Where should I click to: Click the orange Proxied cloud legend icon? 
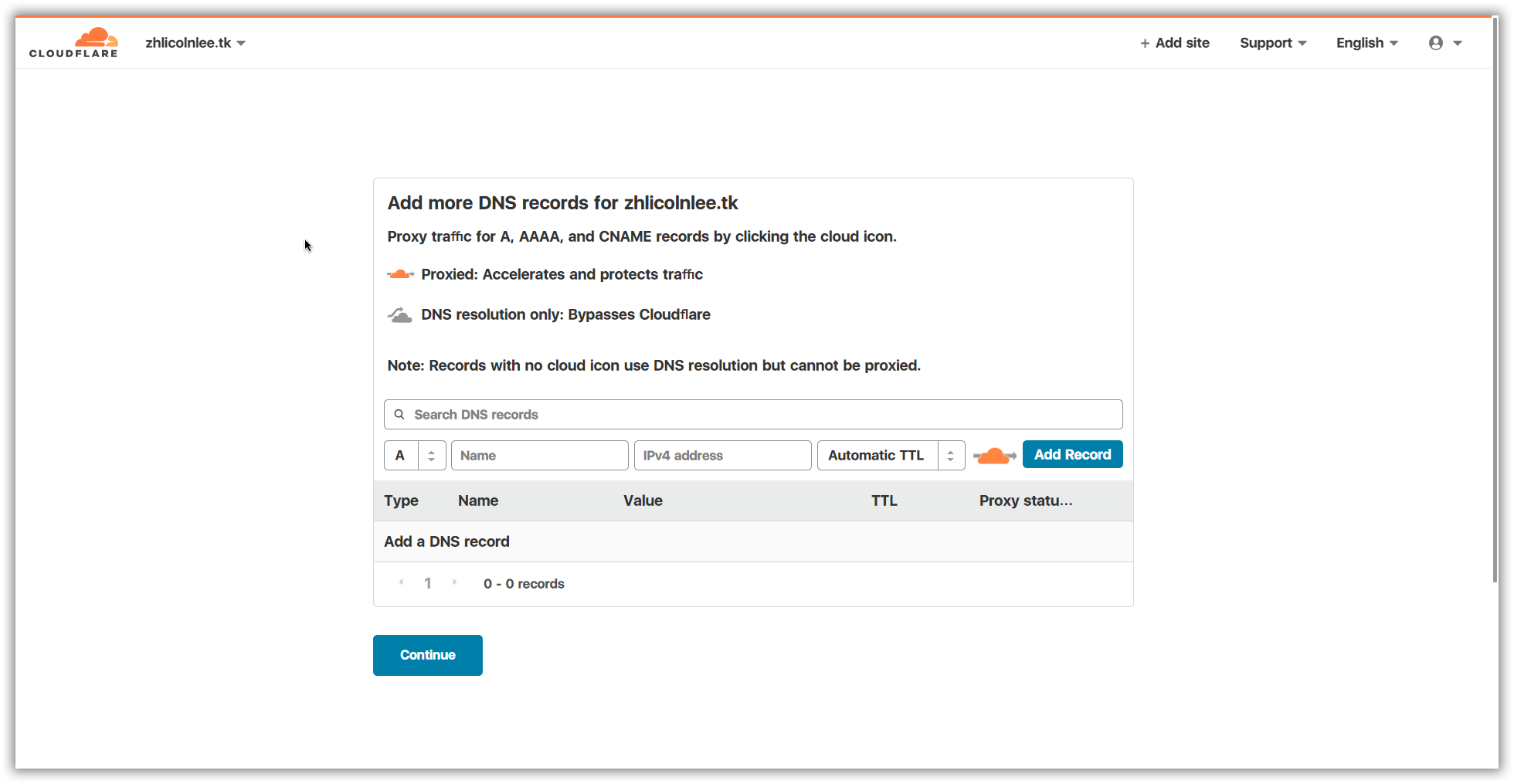400,274
